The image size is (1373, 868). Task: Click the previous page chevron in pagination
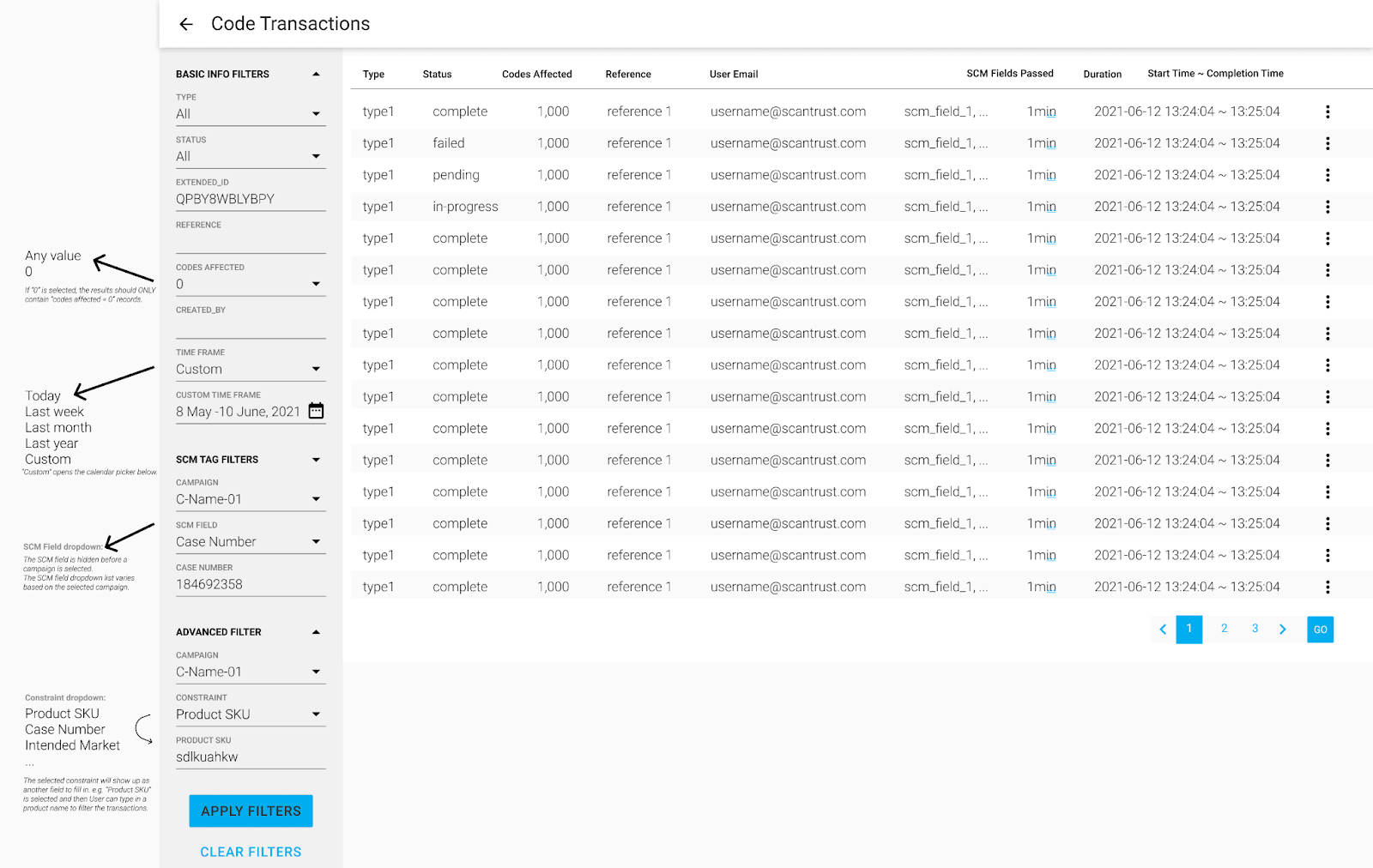click(1162, 629)
